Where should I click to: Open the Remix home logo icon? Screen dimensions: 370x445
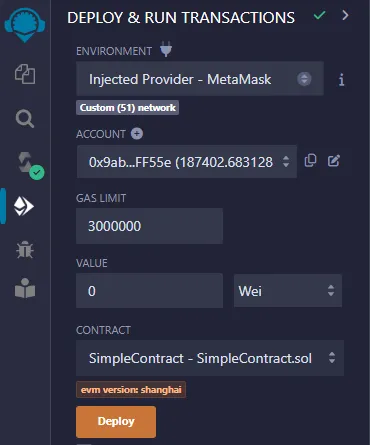click(x=25, y=24)
